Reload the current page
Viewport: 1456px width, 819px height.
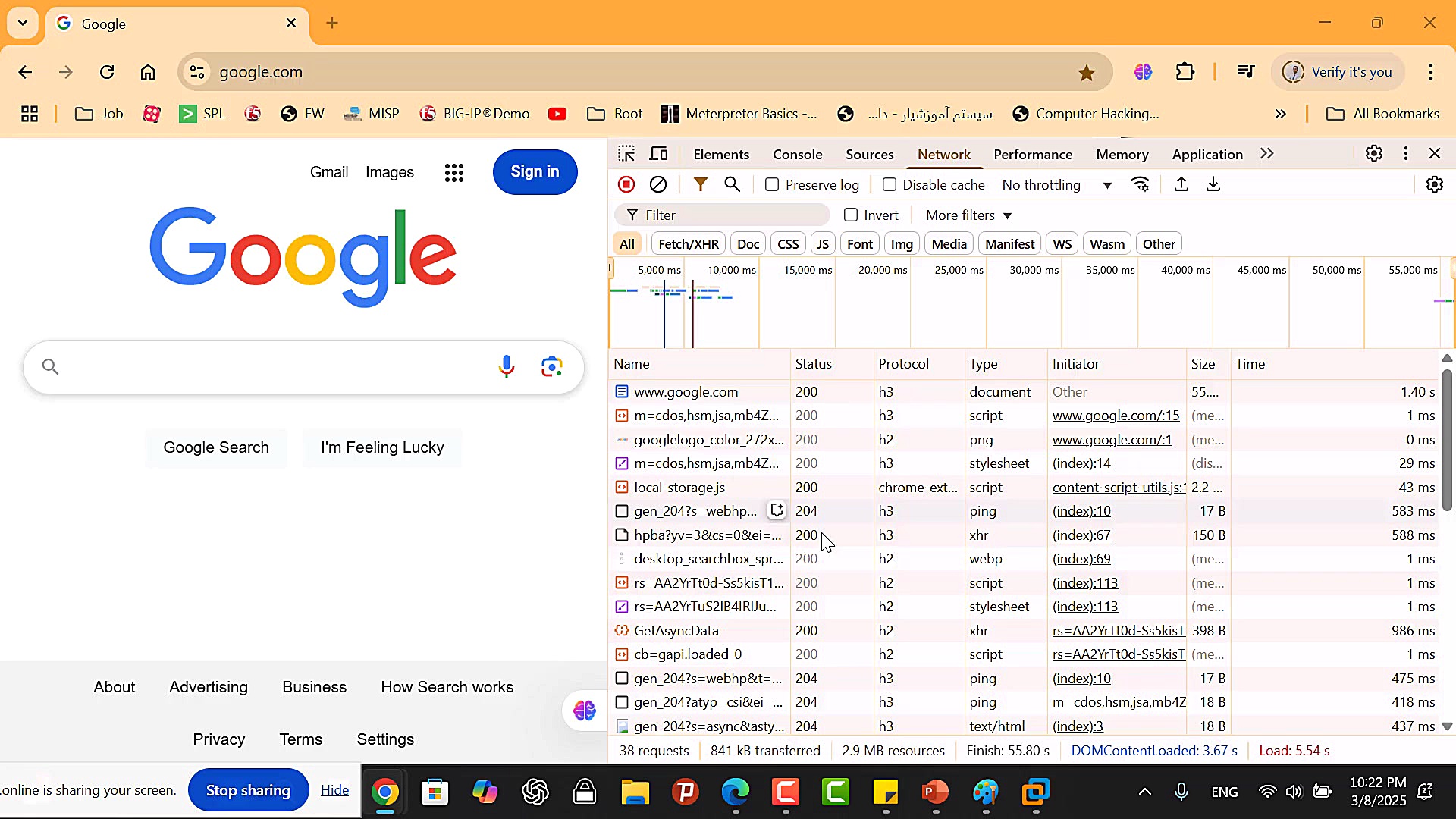pos(107,72)
